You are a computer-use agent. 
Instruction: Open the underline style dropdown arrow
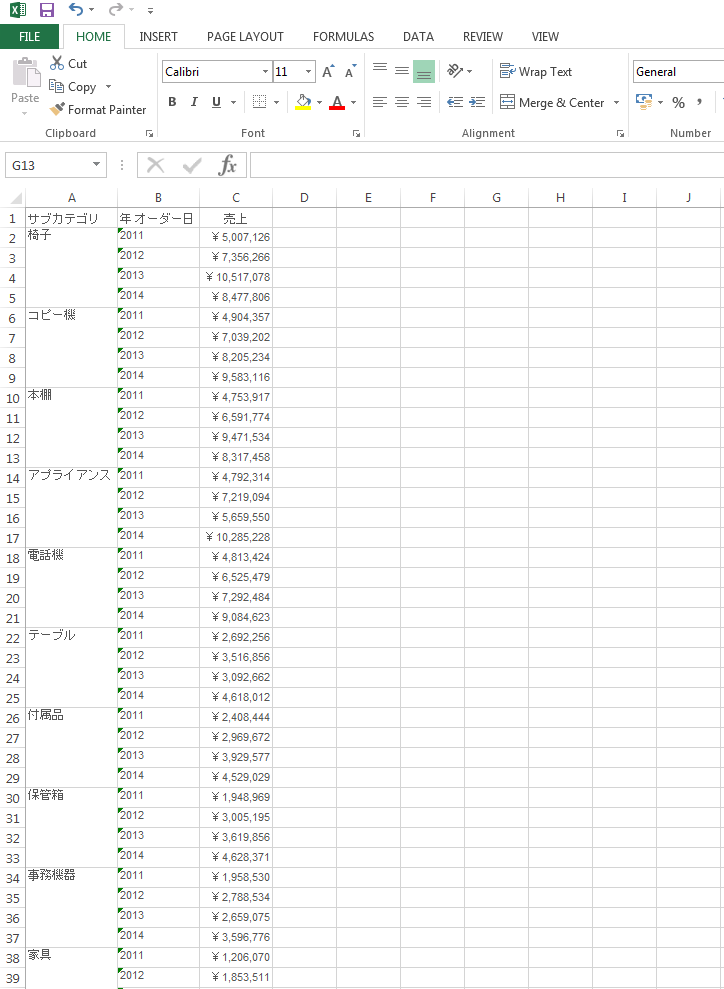pos(233,102)
